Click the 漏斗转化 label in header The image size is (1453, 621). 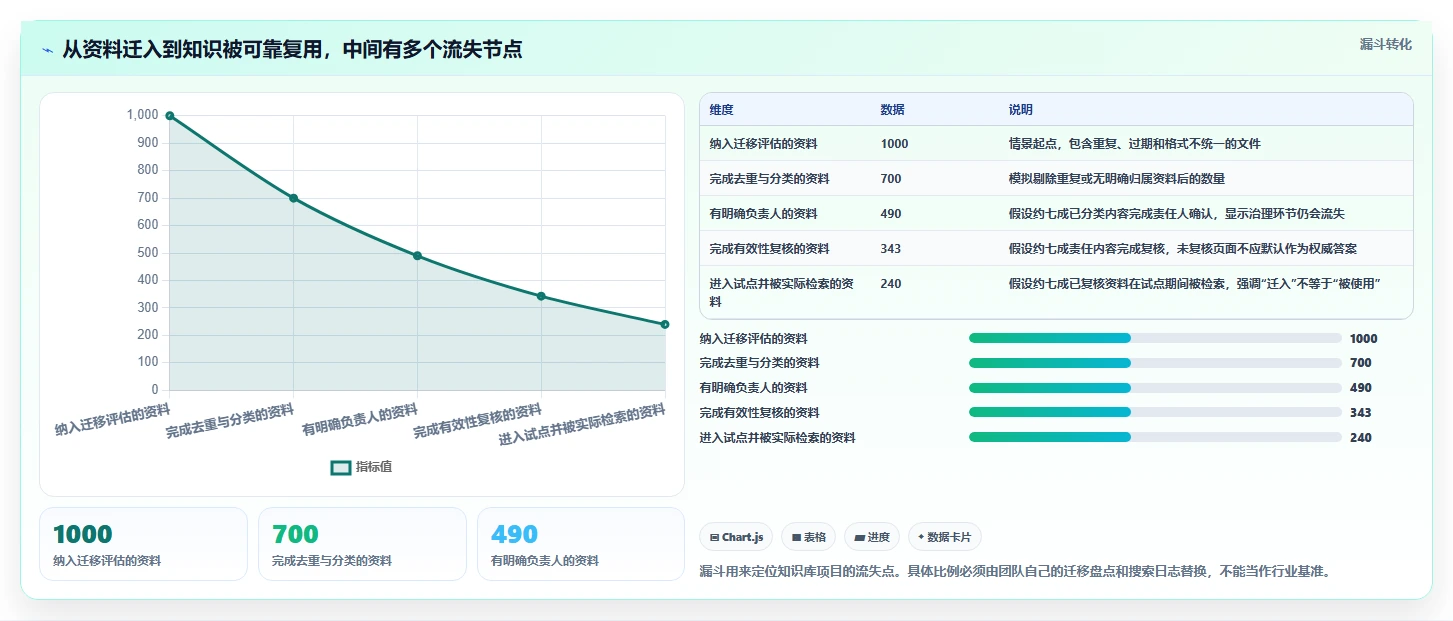pyautogui.click(x=1386, y=44)
